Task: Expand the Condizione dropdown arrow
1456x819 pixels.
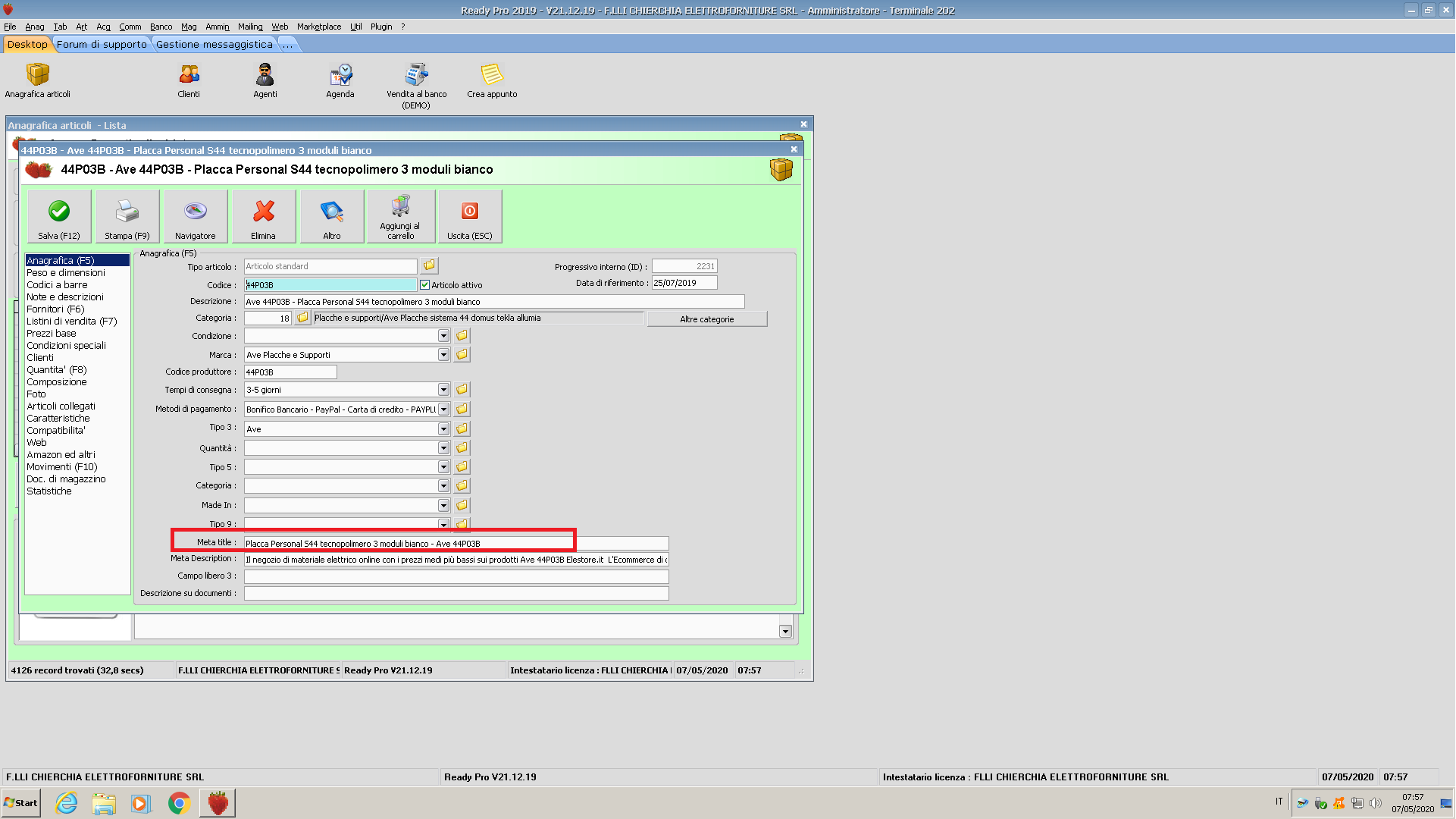Action: click(443, 336)
